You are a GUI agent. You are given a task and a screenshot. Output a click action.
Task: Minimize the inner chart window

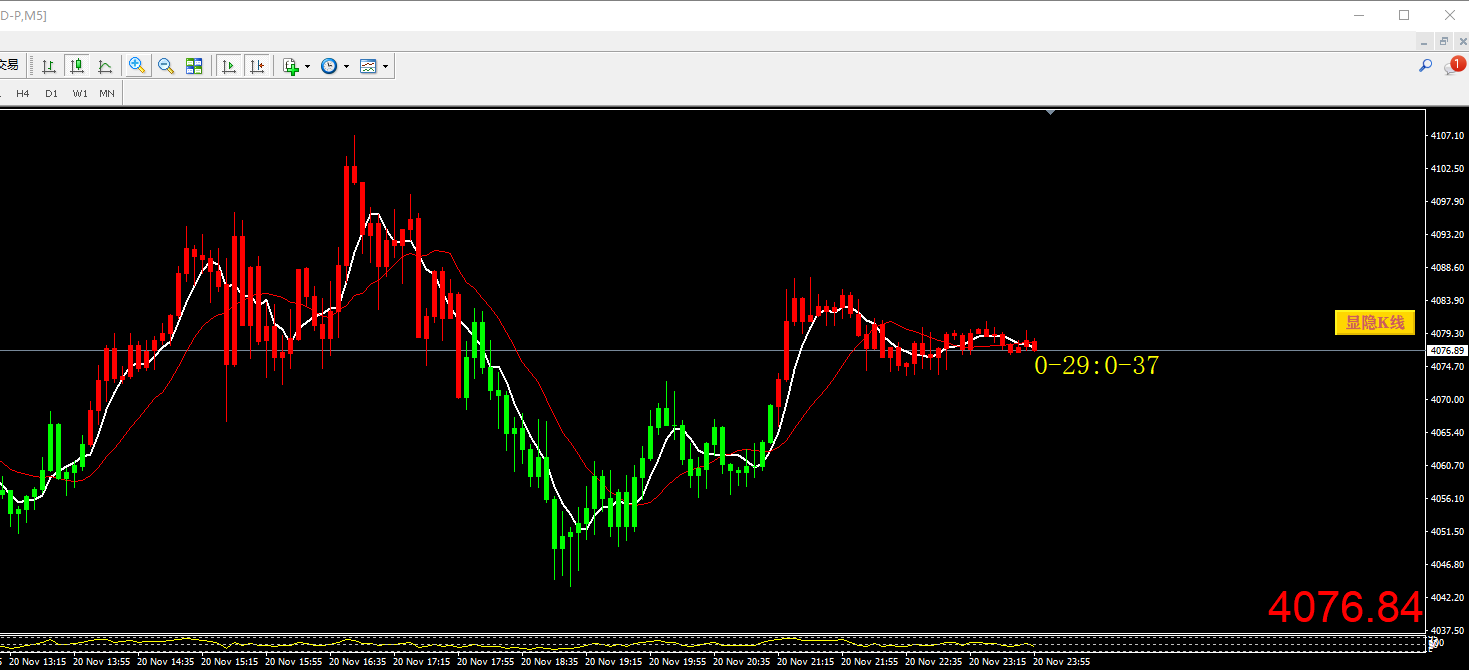tap(1425, 41)
